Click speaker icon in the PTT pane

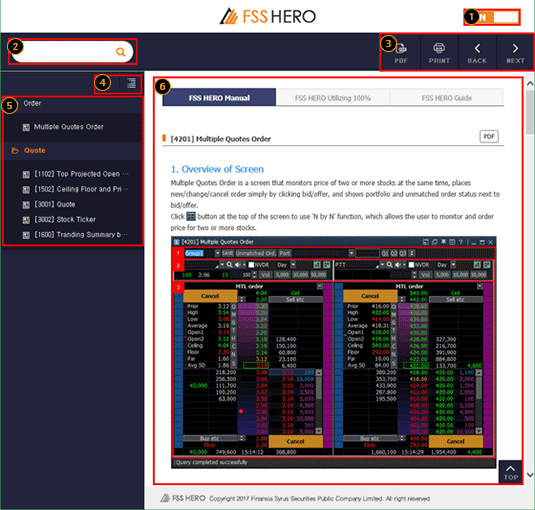397,265
